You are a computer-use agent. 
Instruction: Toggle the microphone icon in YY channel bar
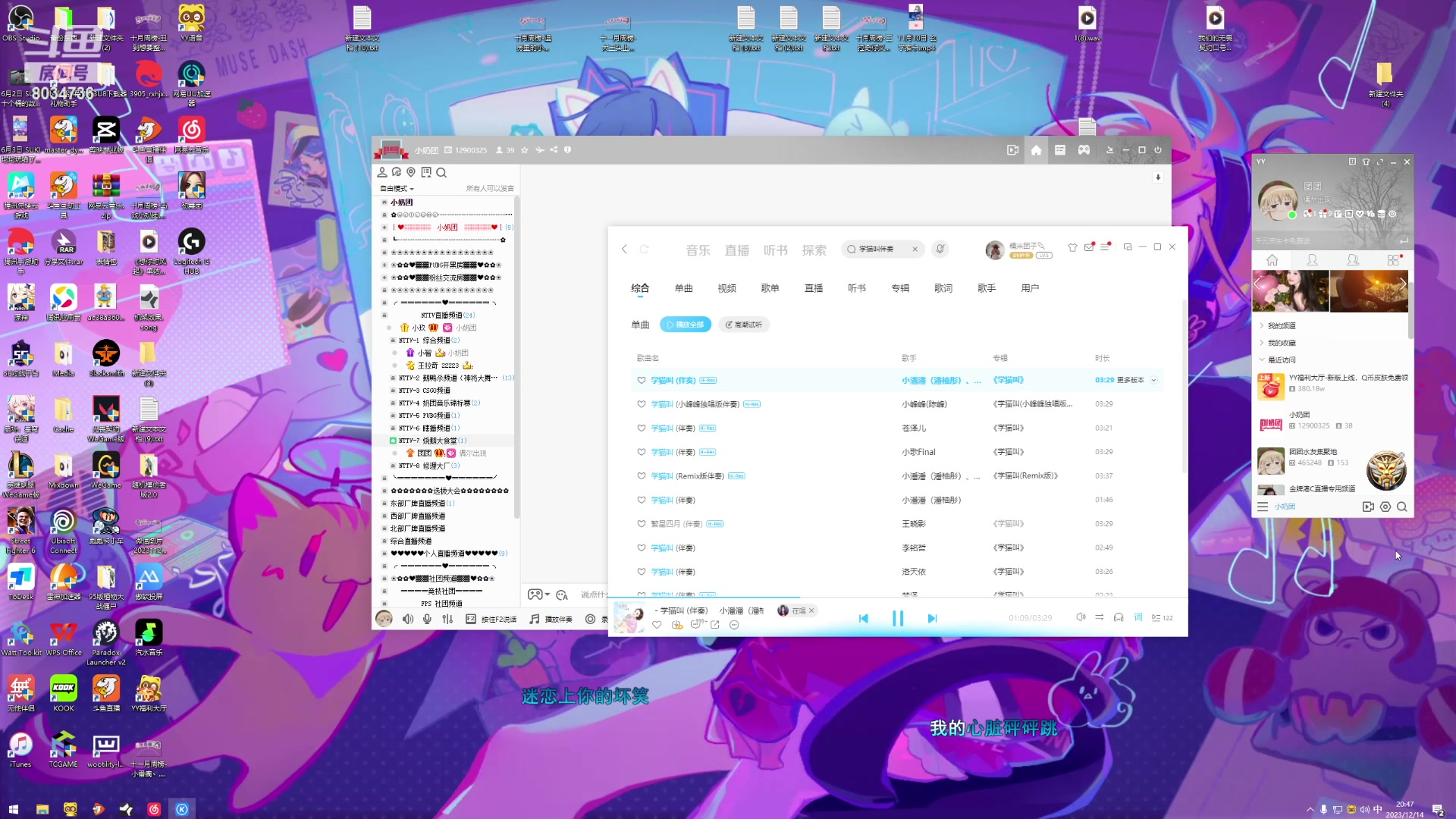pos(428,619)
